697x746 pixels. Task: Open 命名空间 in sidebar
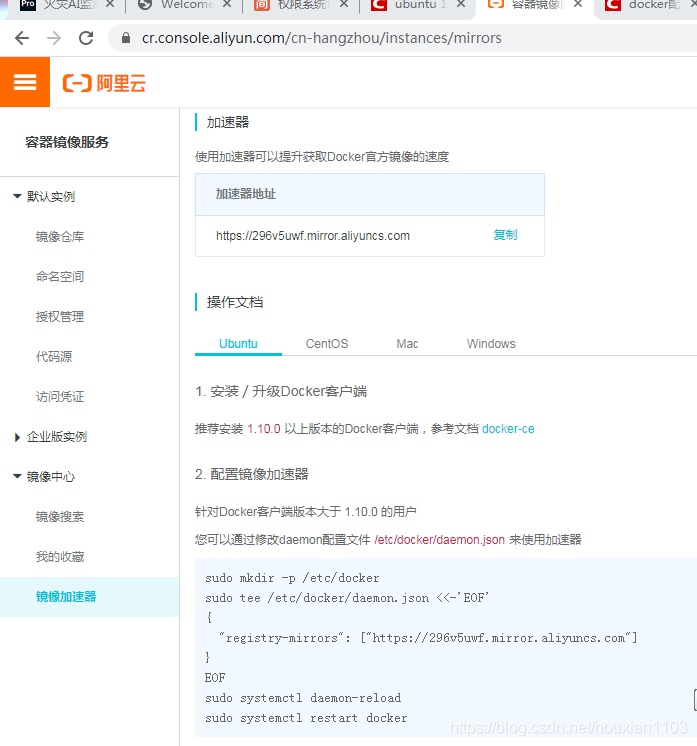60,276
